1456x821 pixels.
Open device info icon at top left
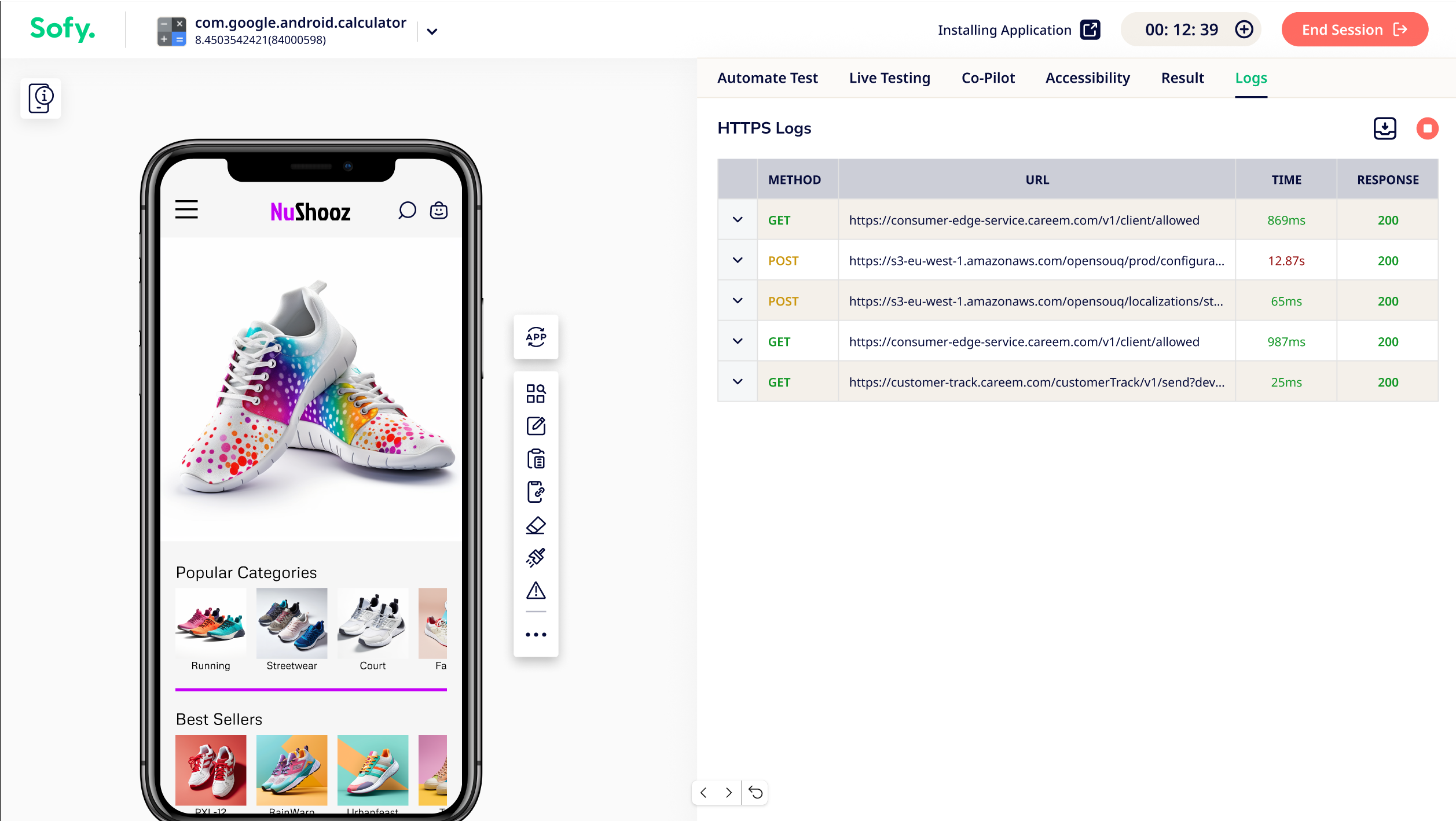(x=41, y=98)
